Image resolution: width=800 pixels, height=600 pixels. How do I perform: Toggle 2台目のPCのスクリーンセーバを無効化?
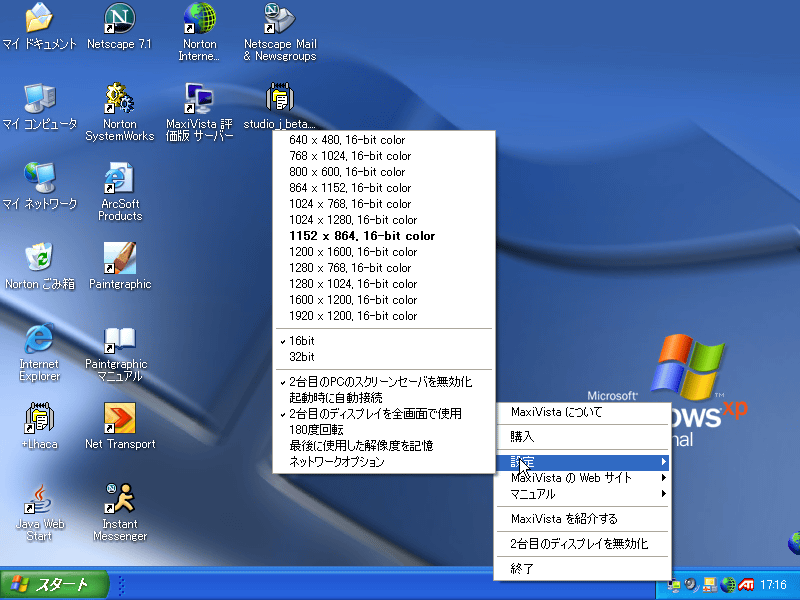click(384, 382)
